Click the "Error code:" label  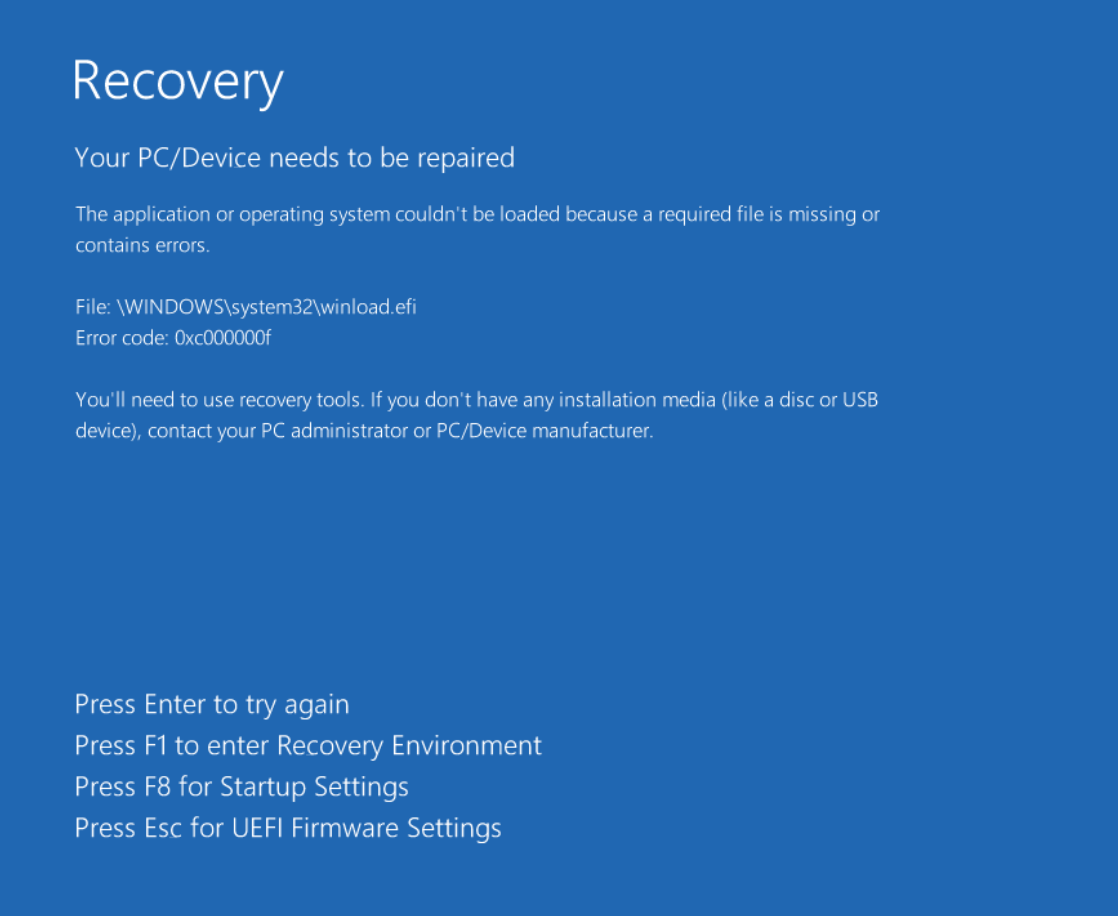[x=122, y=338]
